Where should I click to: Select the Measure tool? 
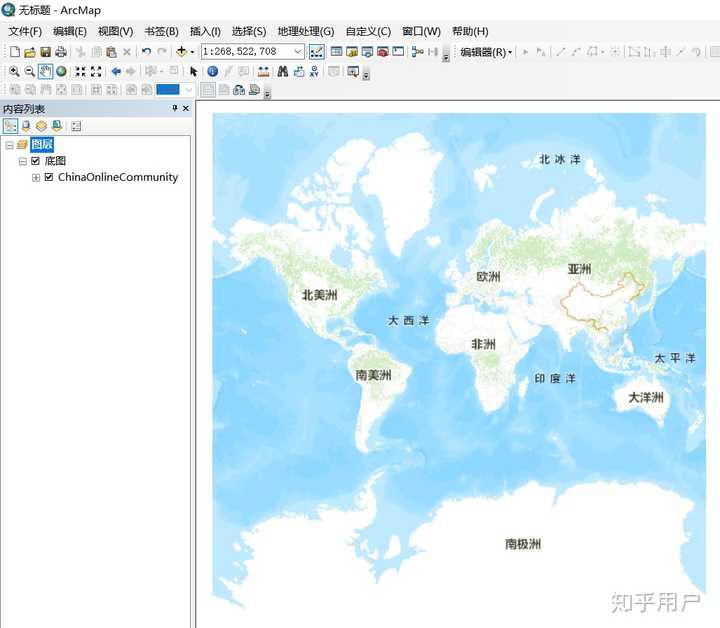[264, 72]
